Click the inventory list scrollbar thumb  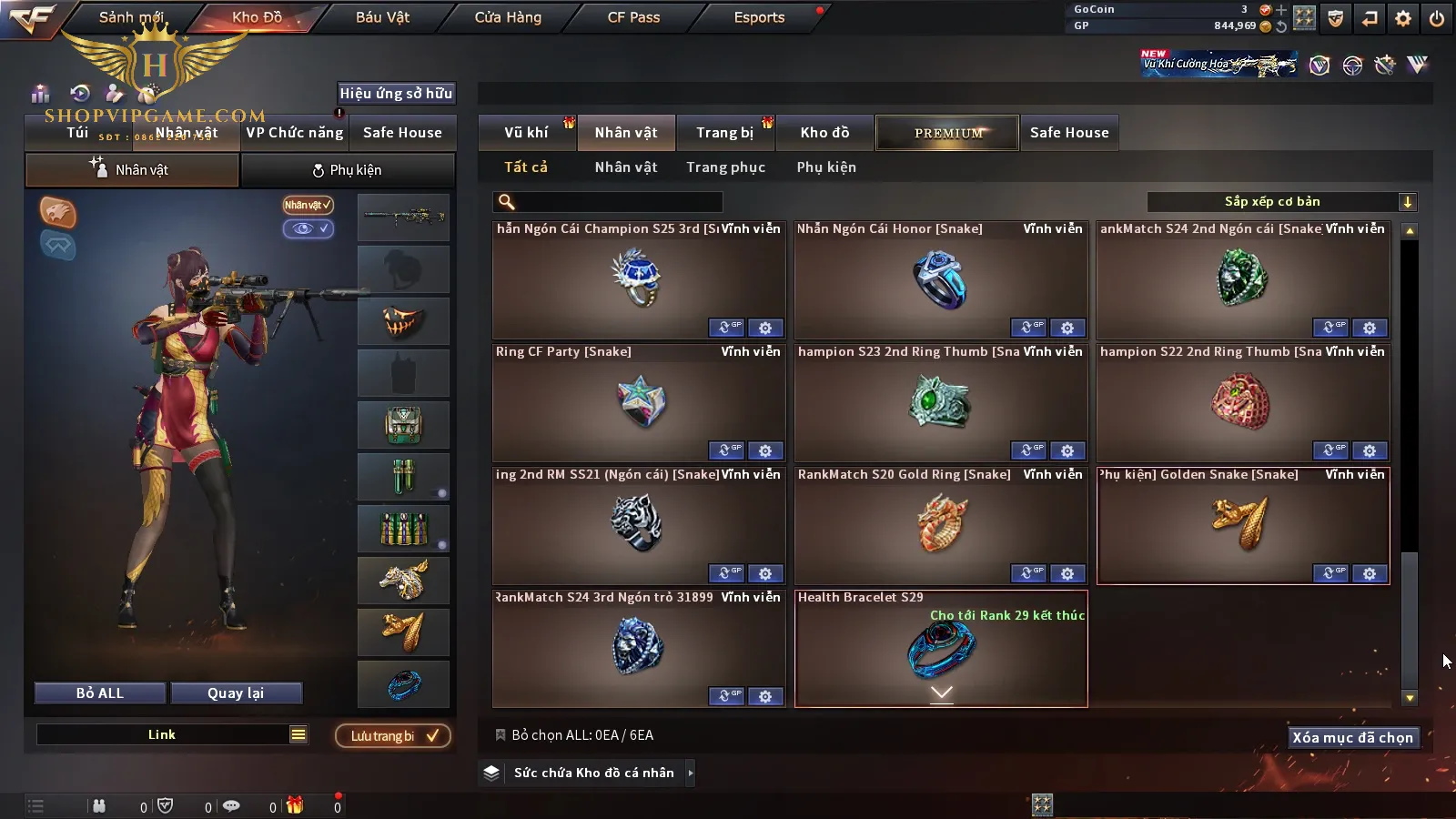[1410, 622]
